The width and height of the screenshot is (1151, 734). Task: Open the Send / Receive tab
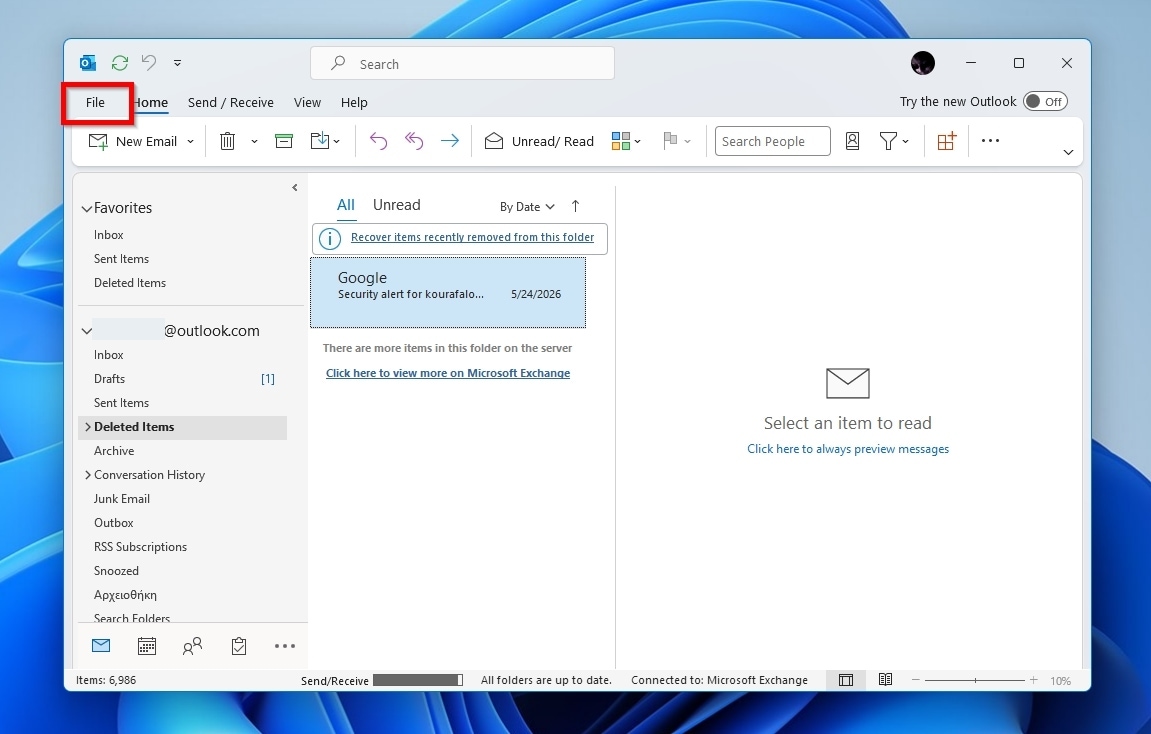coord(230,103)
